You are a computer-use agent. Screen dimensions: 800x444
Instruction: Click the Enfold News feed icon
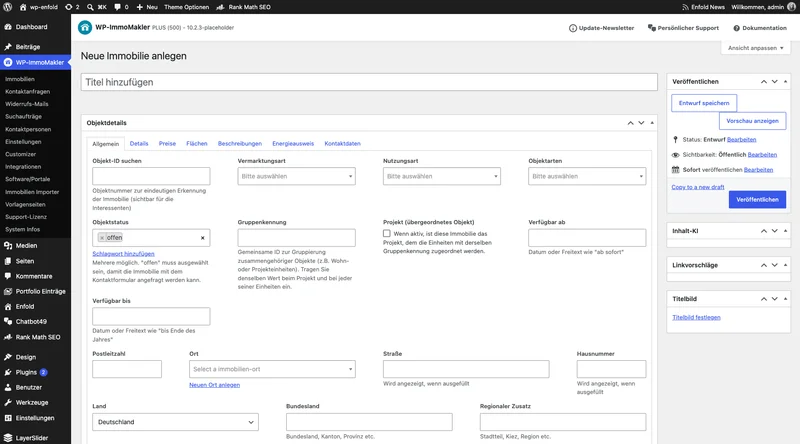[685, 7]
